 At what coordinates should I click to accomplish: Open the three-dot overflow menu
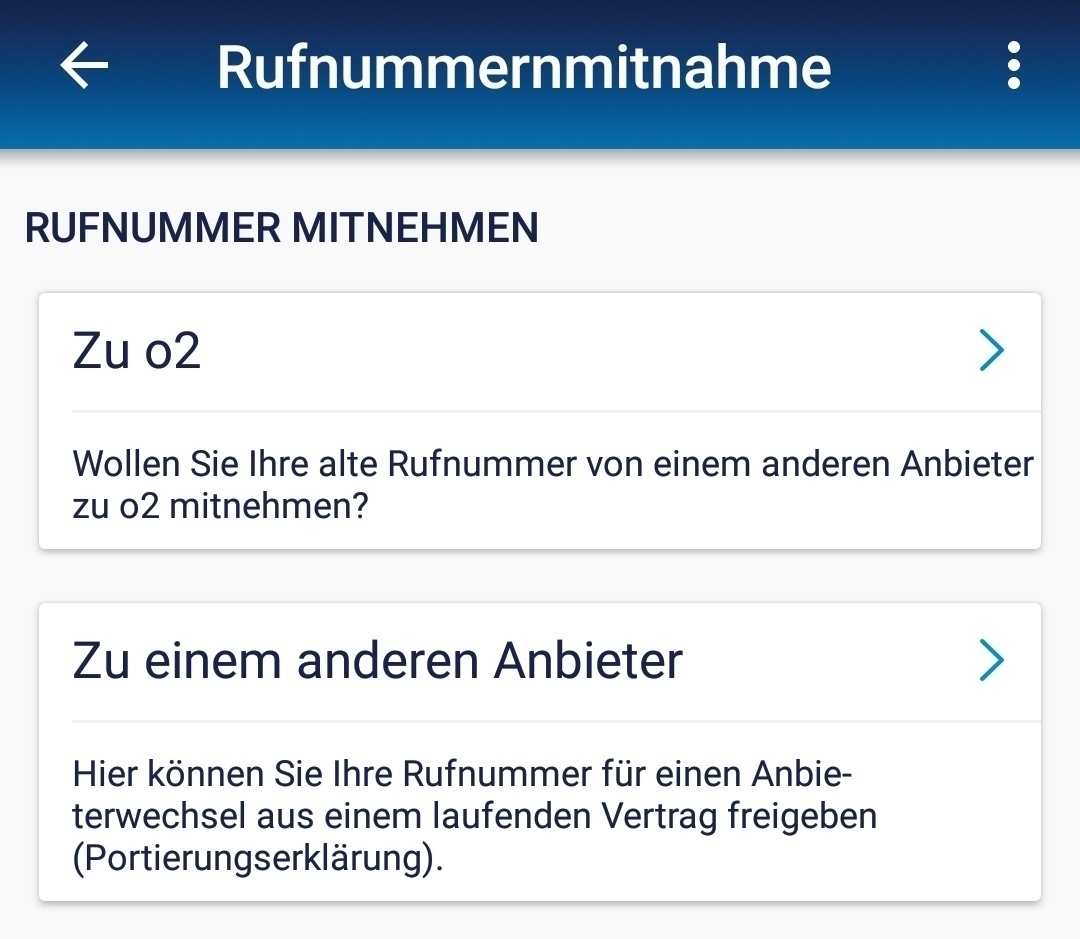tap(1013, 65)
